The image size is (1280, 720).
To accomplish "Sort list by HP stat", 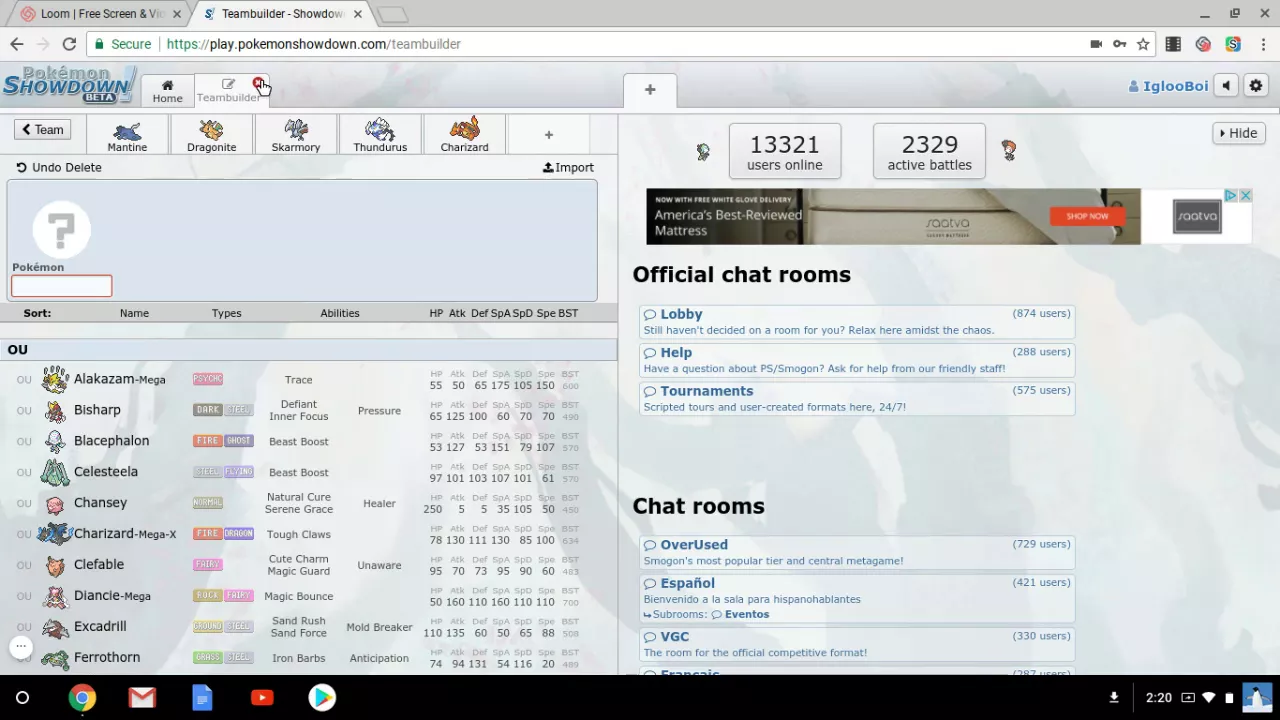I will click(436, 313).
